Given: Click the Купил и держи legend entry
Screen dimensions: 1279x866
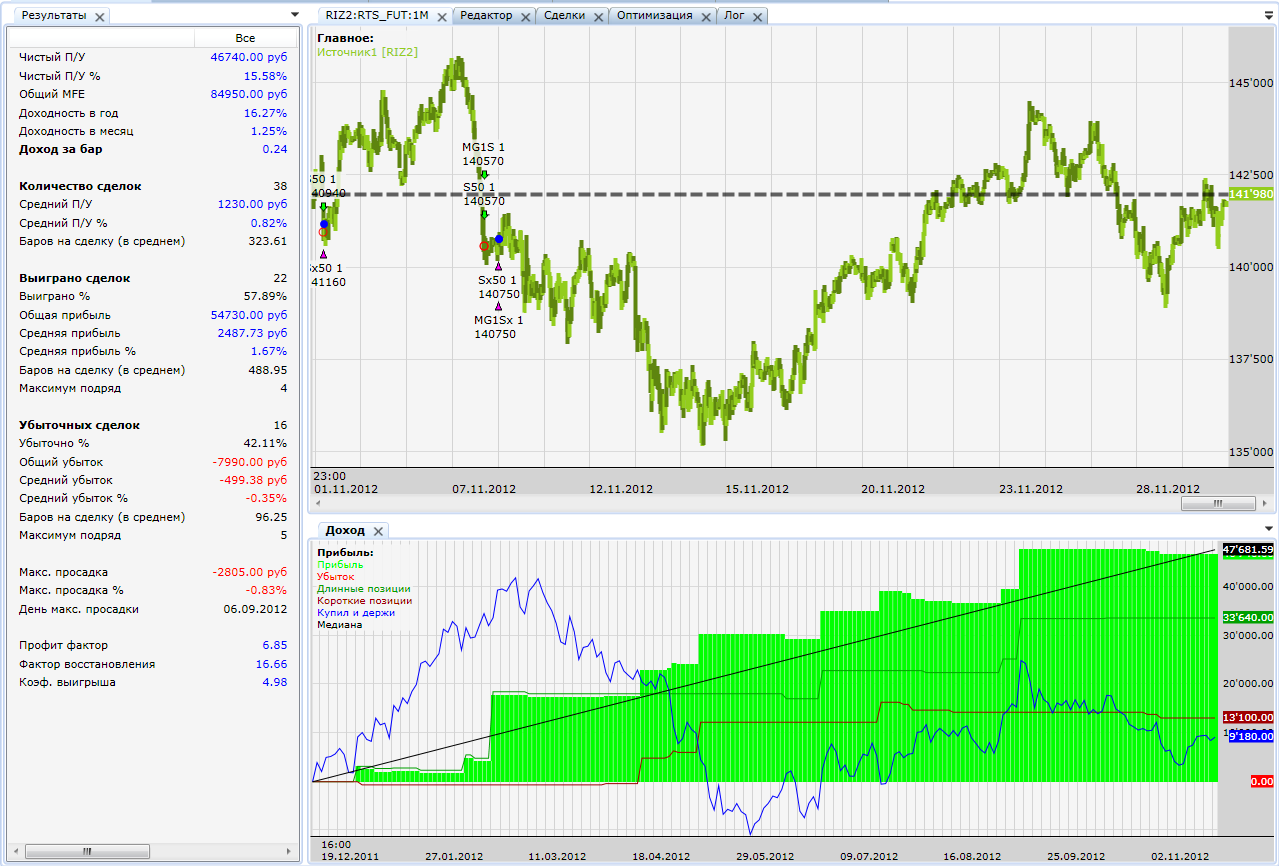Looking at the screenshot, I should tap(356, 613).
